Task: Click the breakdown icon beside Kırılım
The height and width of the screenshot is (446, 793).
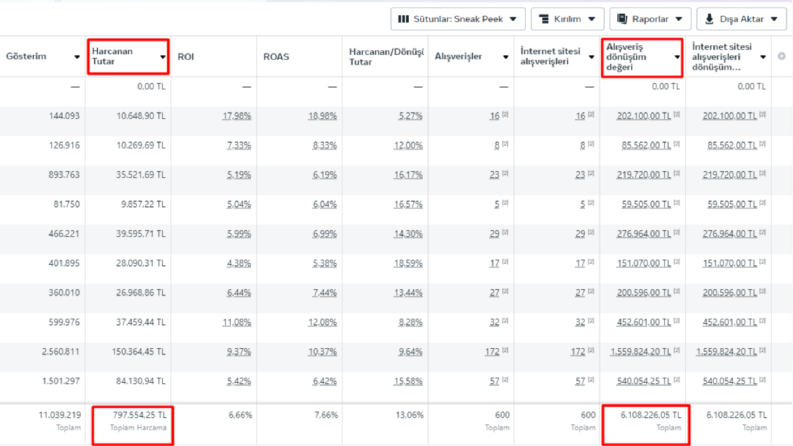Action: coord(544,19)
